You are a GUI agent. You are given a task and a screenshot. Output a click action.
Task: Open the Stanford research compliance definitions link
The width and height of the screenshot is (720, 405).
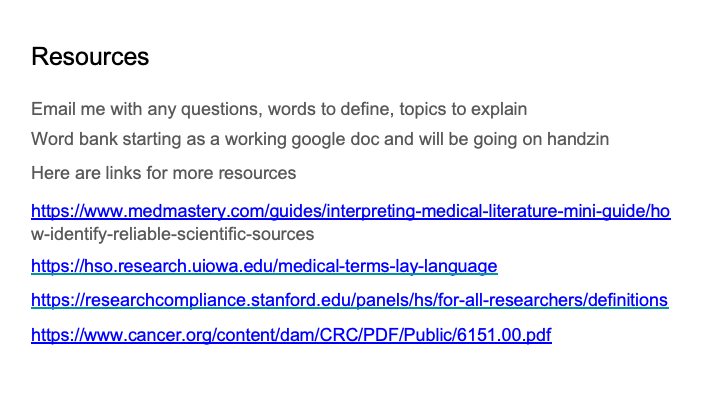click(x=349, y=300)
